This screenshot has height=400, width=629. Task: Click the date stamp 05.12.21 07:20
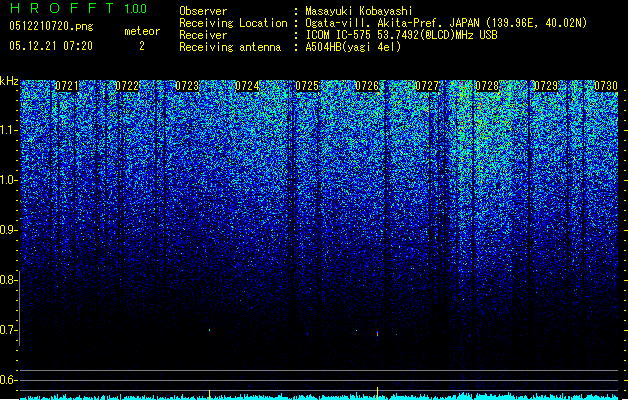(51, 46)
